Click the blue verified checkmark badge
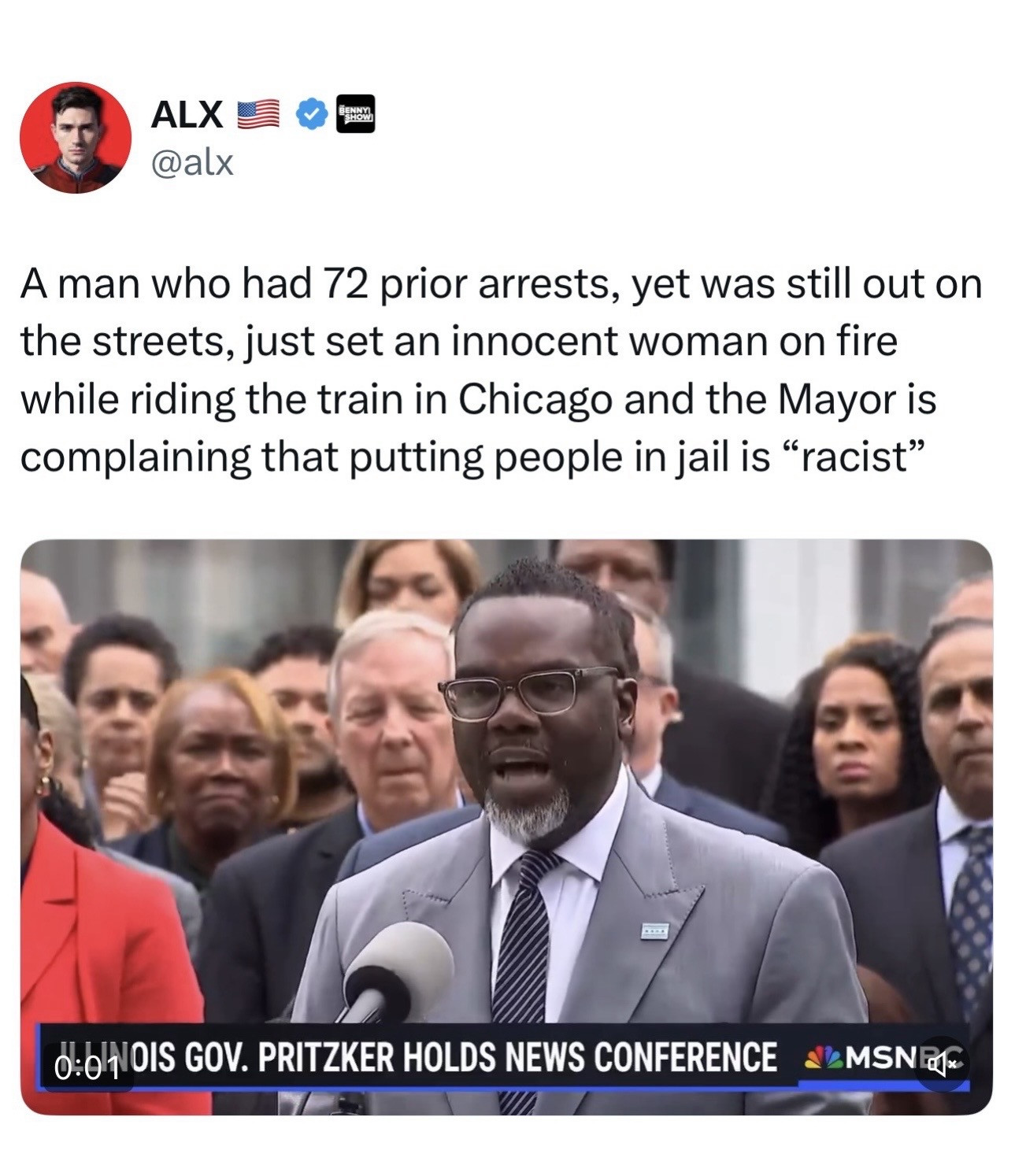The width and height of the screenshot is (1015, 1176). coord(313,115)
